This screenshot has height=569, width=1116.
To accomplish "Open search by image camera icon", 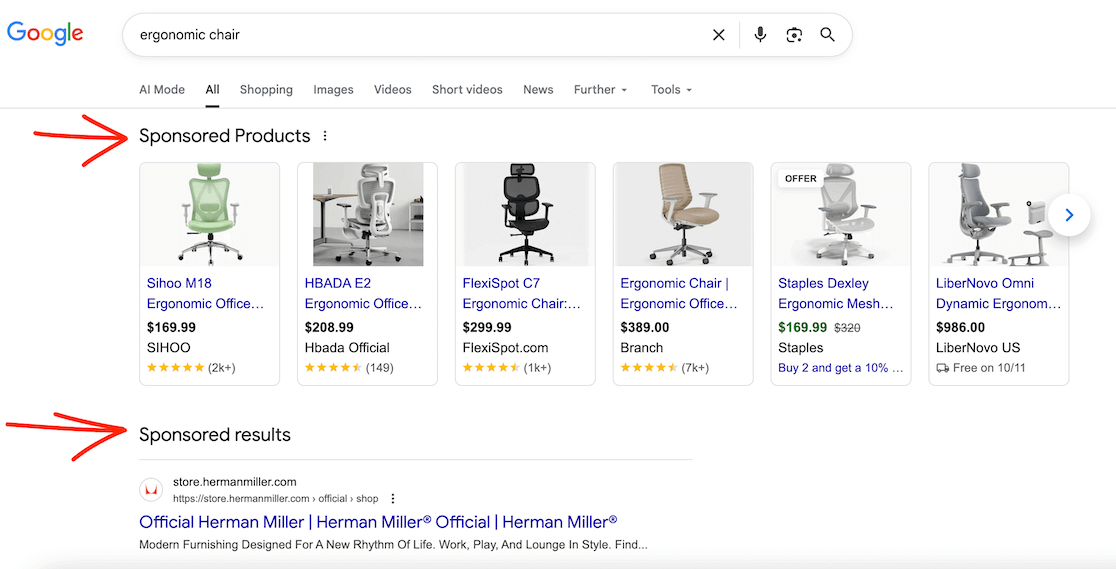I will [794, 35].
